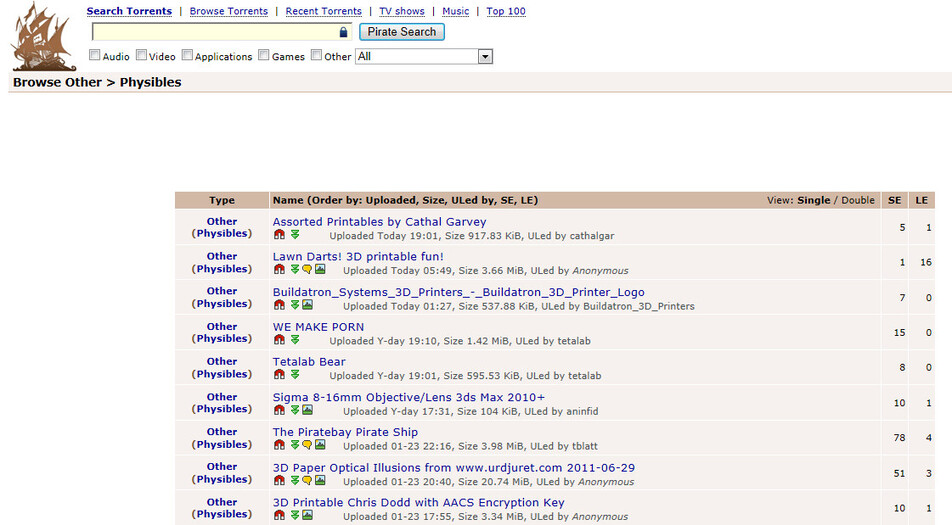The height and width of the screenshot is (525, 952).
Task: Click download arrow icon for Buildatron Systems torrent
Action: click(x=294, y=305)
